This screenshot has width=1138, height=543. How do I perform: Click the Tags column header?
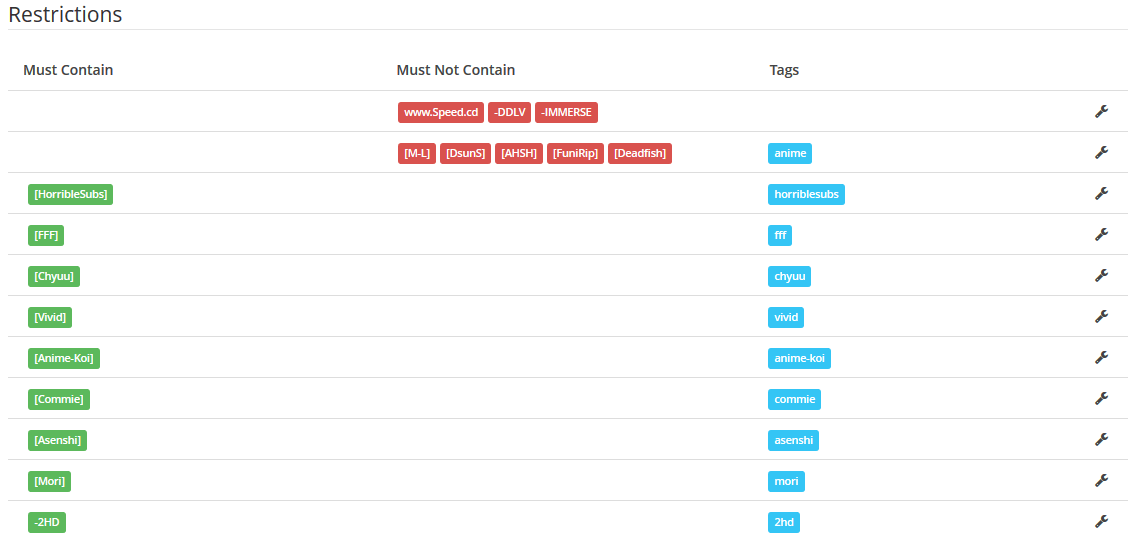[784, 70]
